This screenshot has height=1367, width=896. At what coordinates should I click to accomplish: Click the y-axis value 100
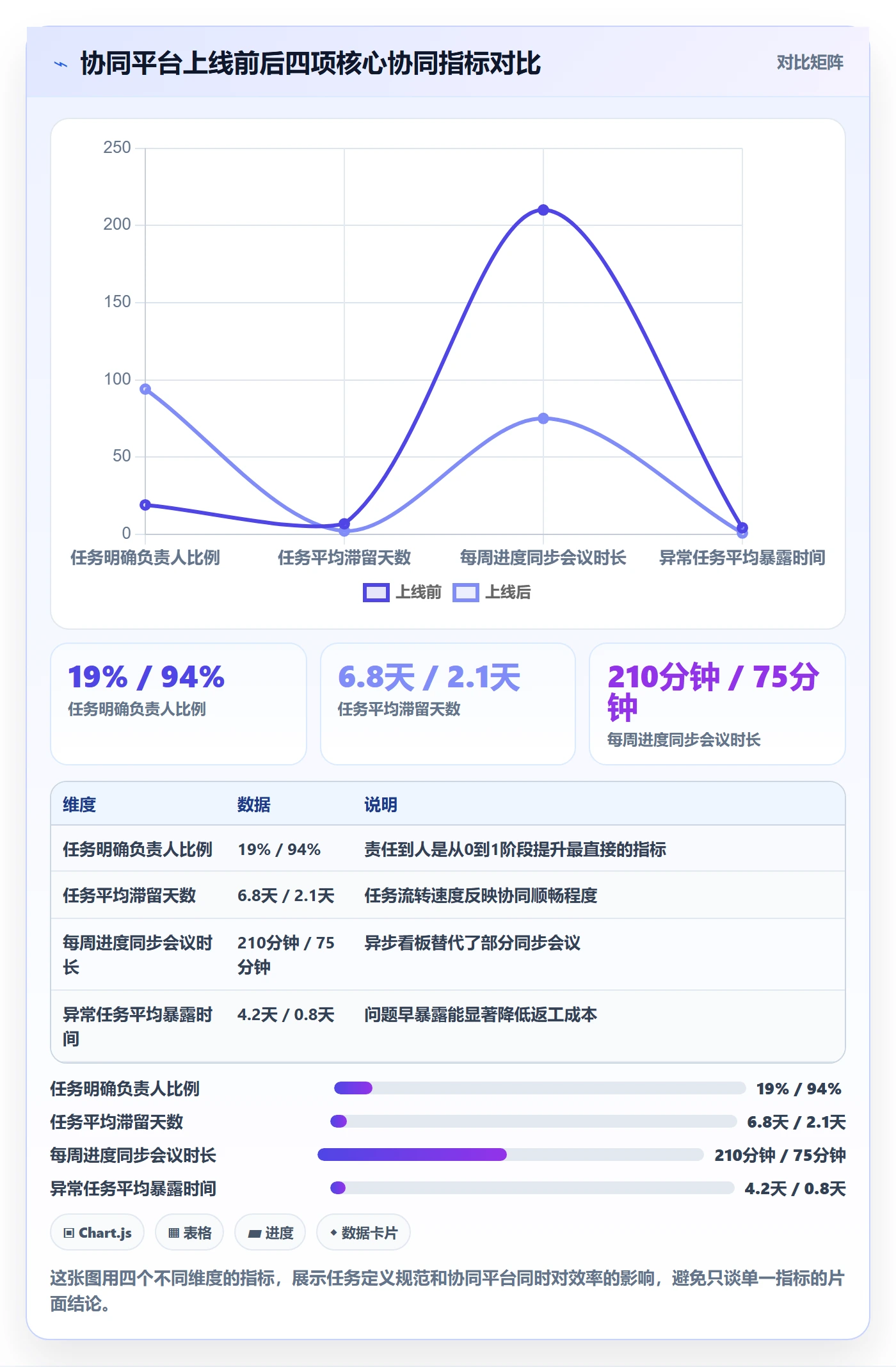point(117,380)
